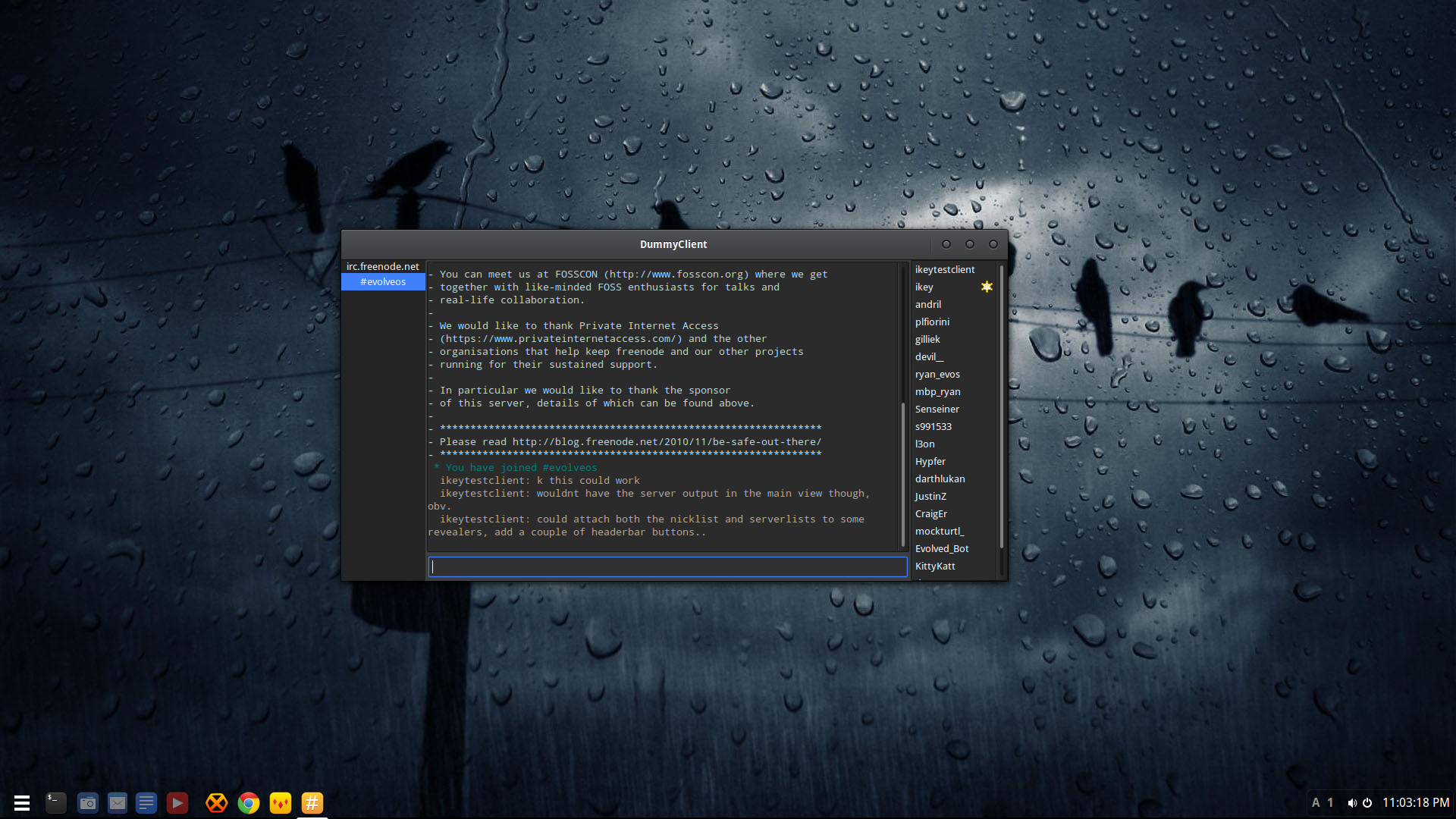Open the blue text document app in the panel
The image size is (1456, 819).
[146, 802]
